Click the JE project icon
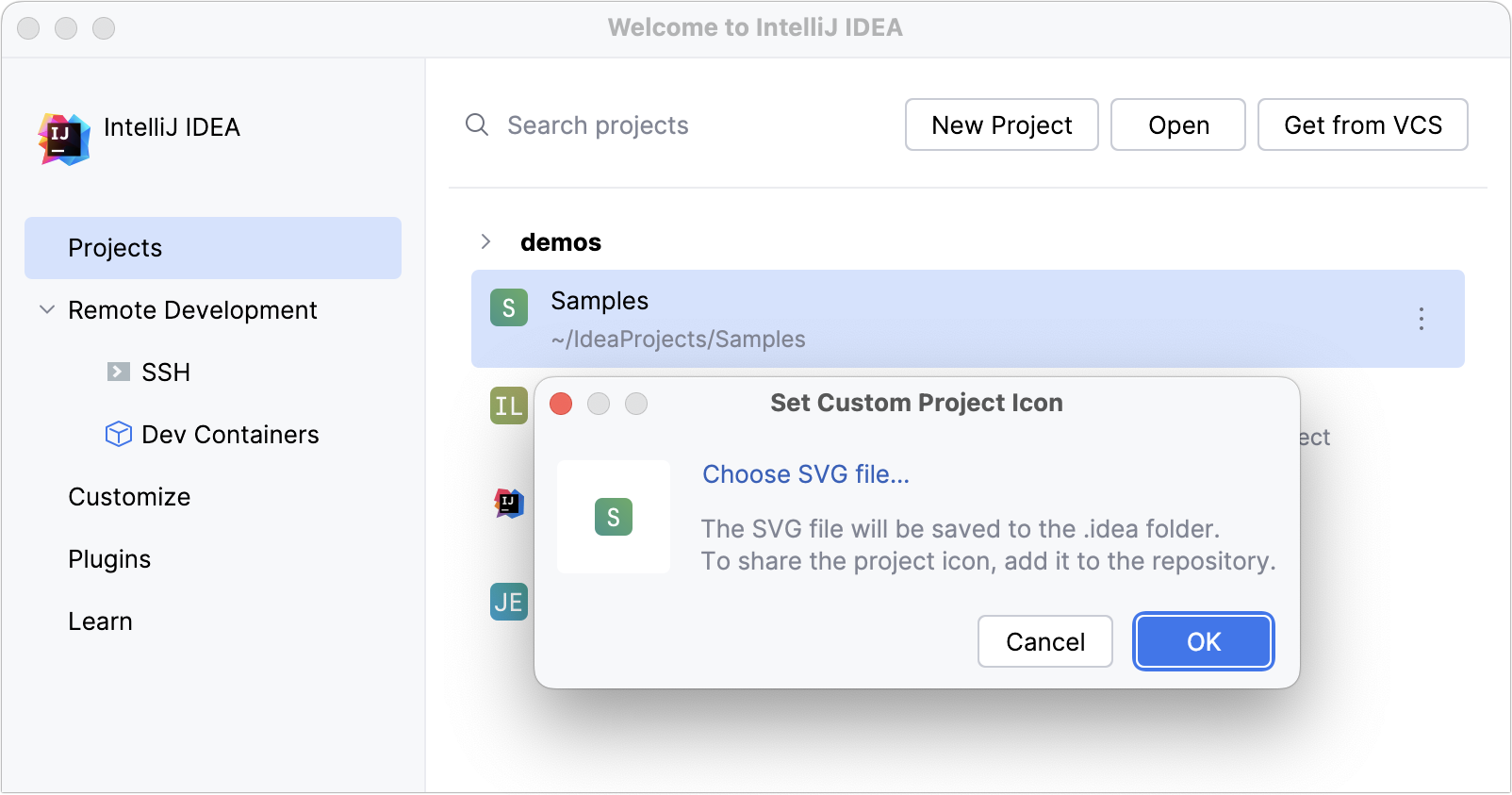 coord(509,602)
